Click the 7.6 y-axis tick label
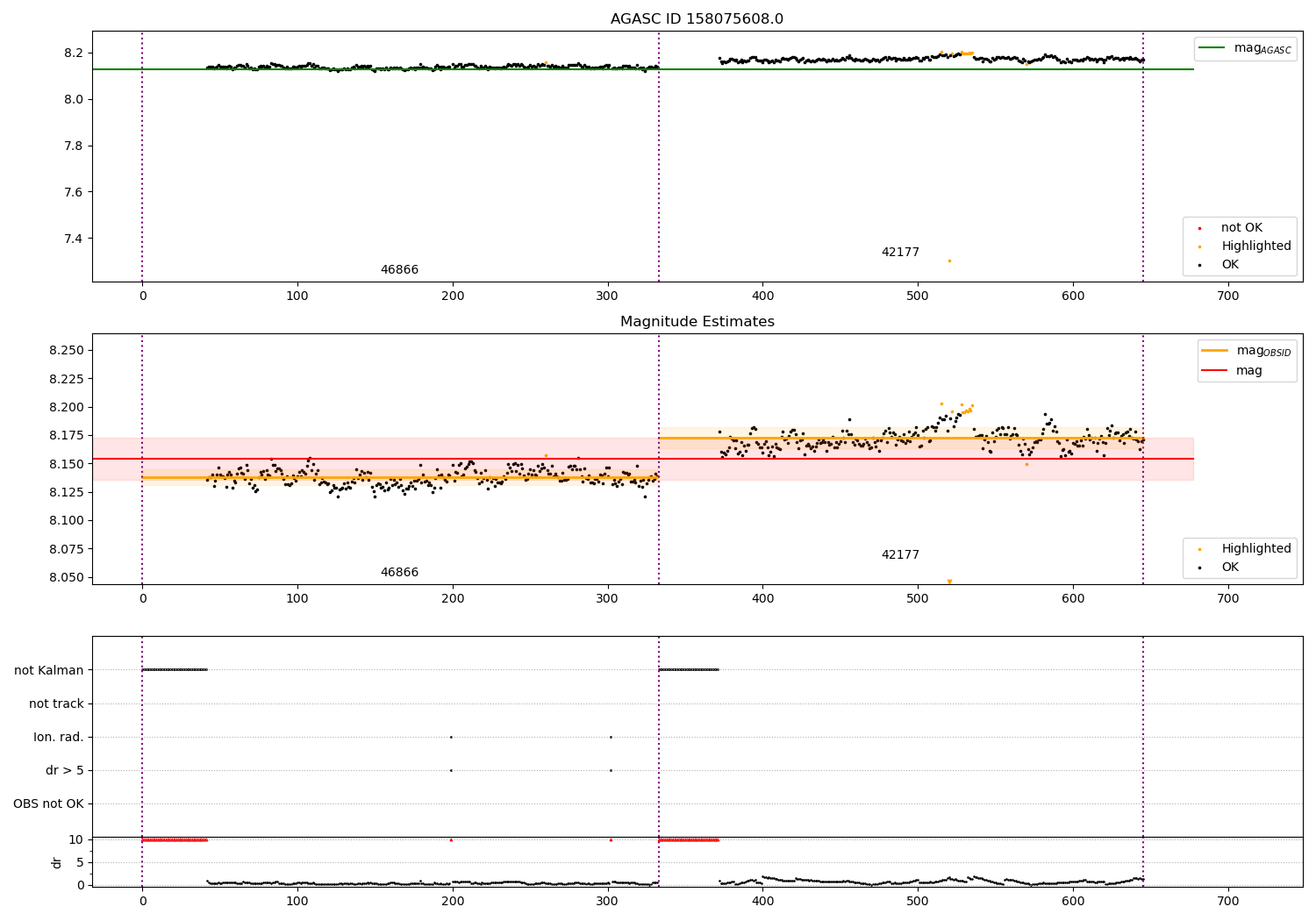 coord(74,193)
